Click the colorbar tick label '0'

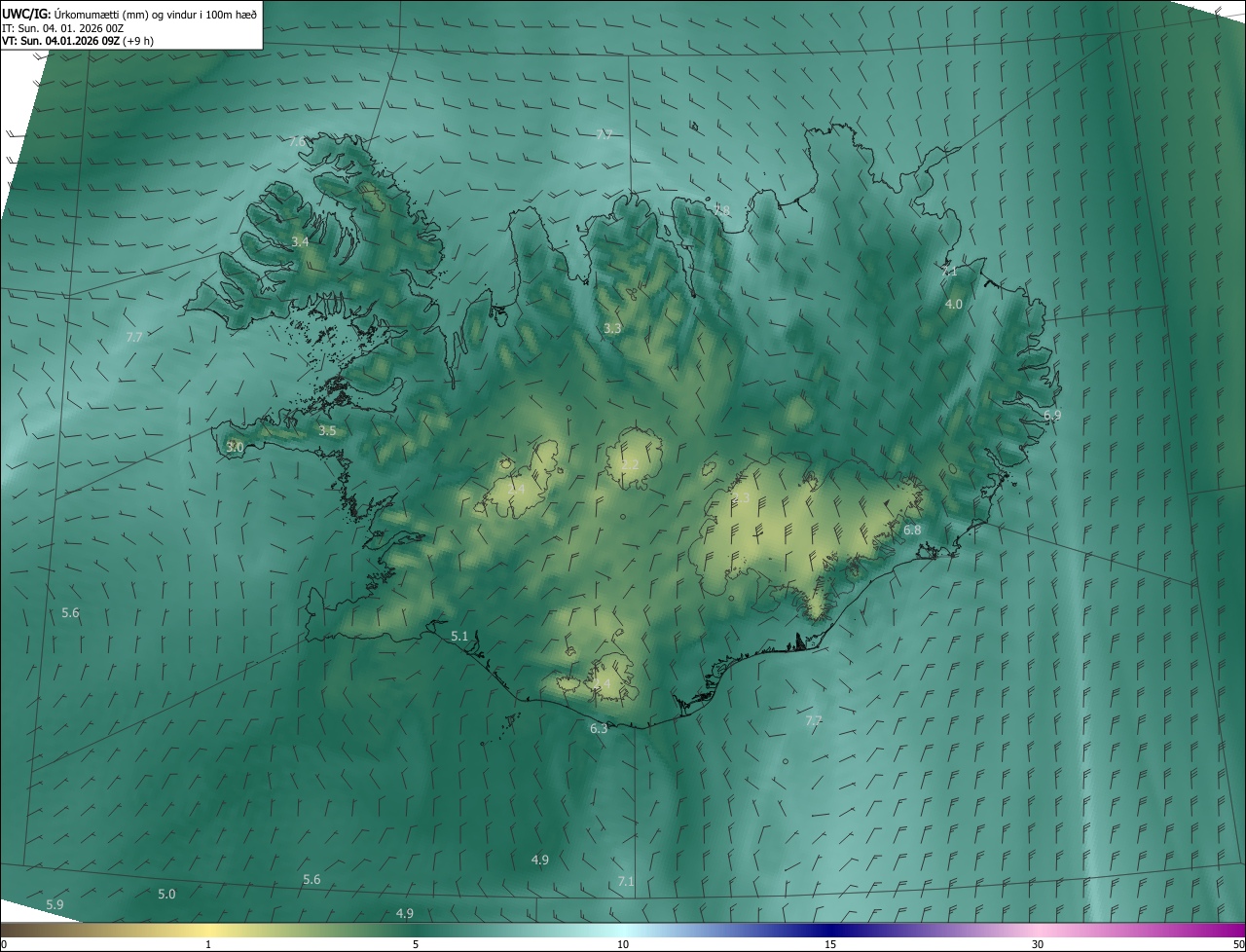click(x=4, y=944)
